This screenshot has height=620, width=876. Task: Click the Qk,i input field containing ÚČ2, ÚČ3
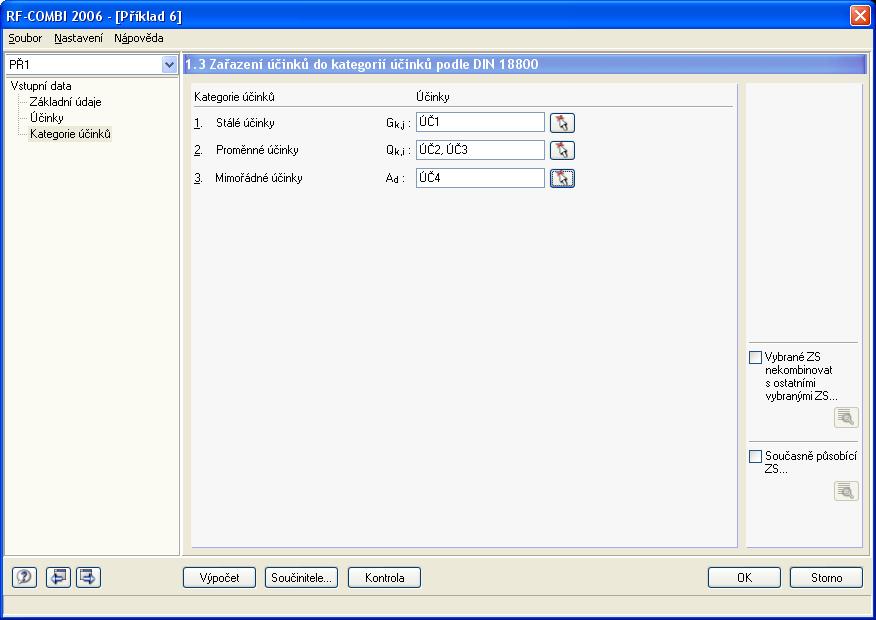[x=480, y=150]
